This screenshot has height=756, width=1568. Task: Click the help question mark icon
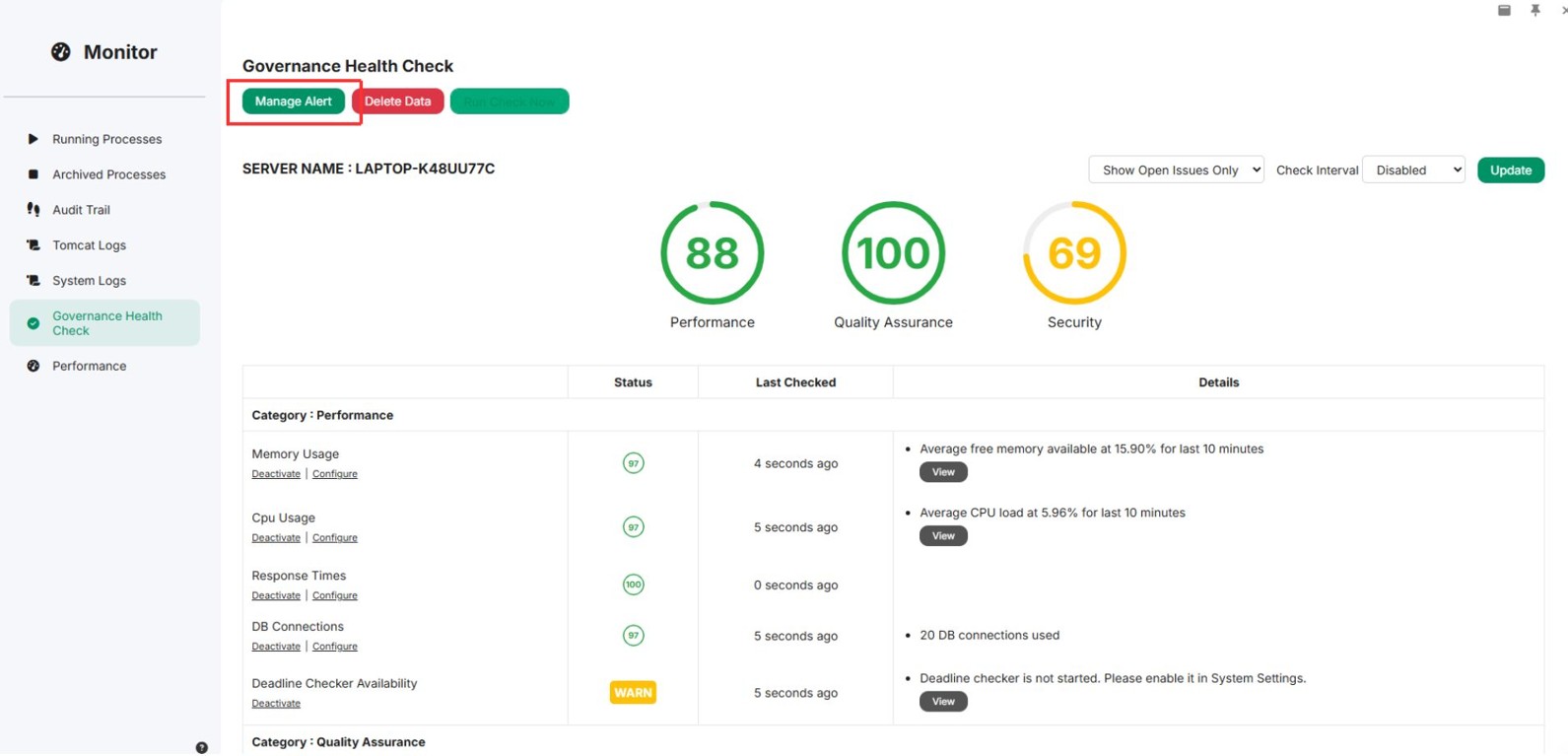coord(202,748)
